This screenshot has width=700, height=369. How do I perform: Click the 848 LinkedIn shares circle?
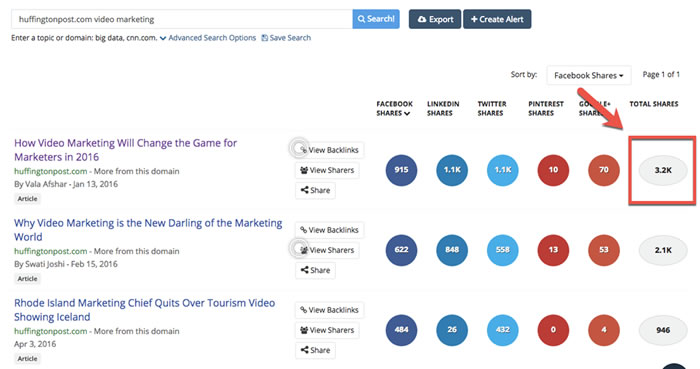(452, 250)
